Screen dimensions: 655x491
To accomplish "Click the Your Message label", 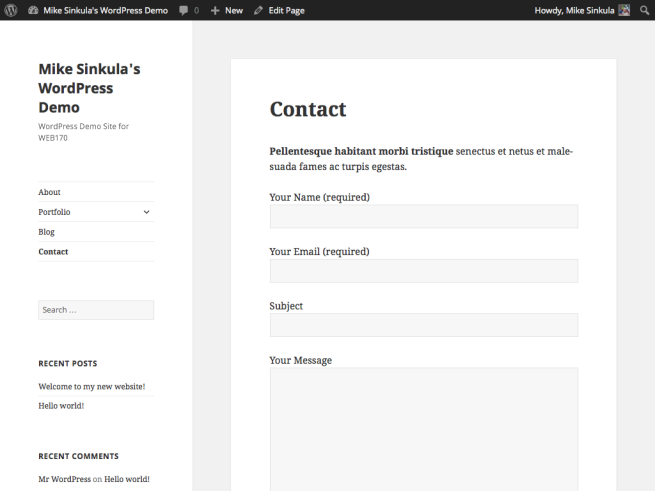I will pos(301,360).
